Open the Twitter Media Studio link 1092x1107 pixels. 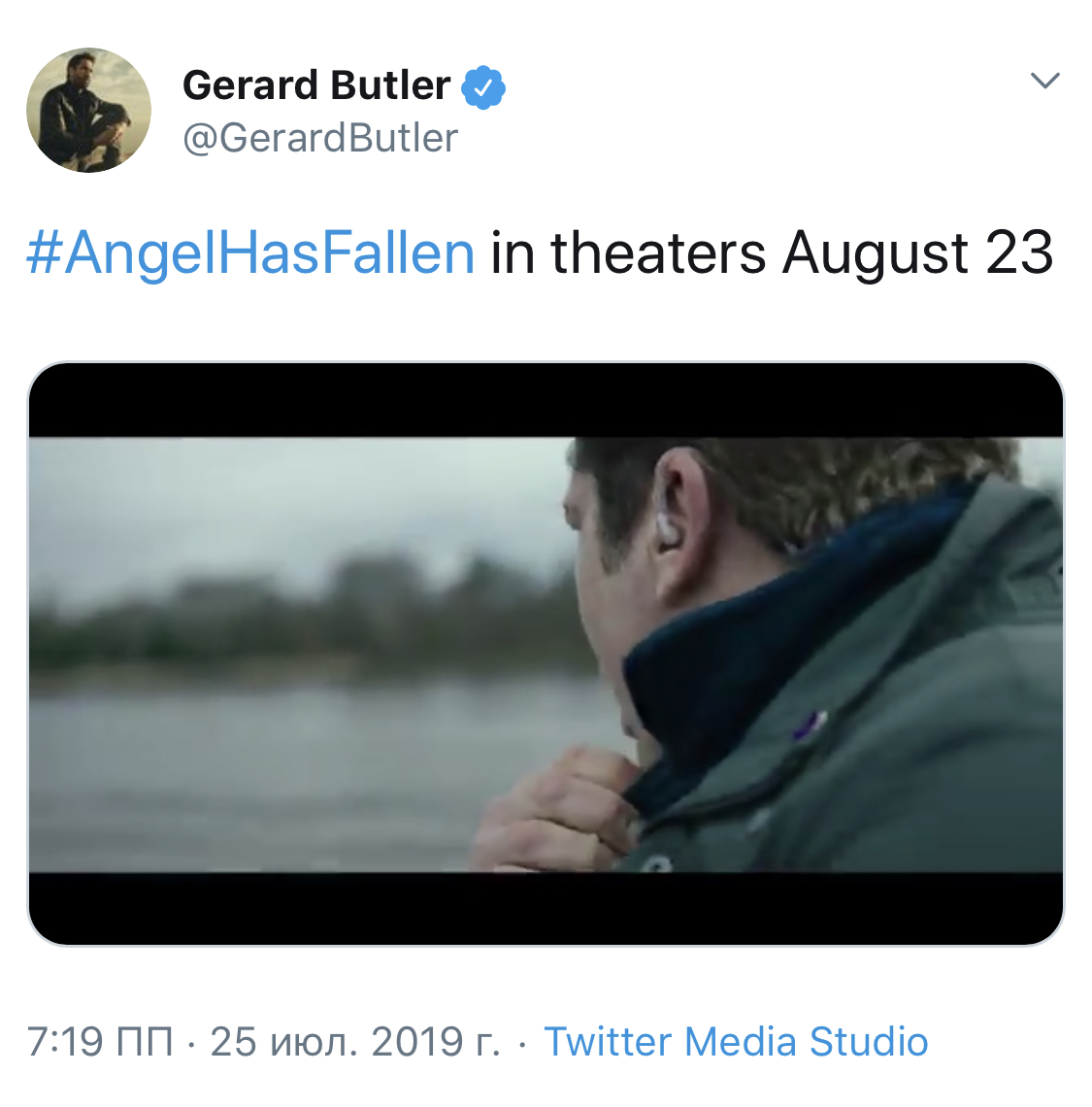click(x=736, y=1042)
